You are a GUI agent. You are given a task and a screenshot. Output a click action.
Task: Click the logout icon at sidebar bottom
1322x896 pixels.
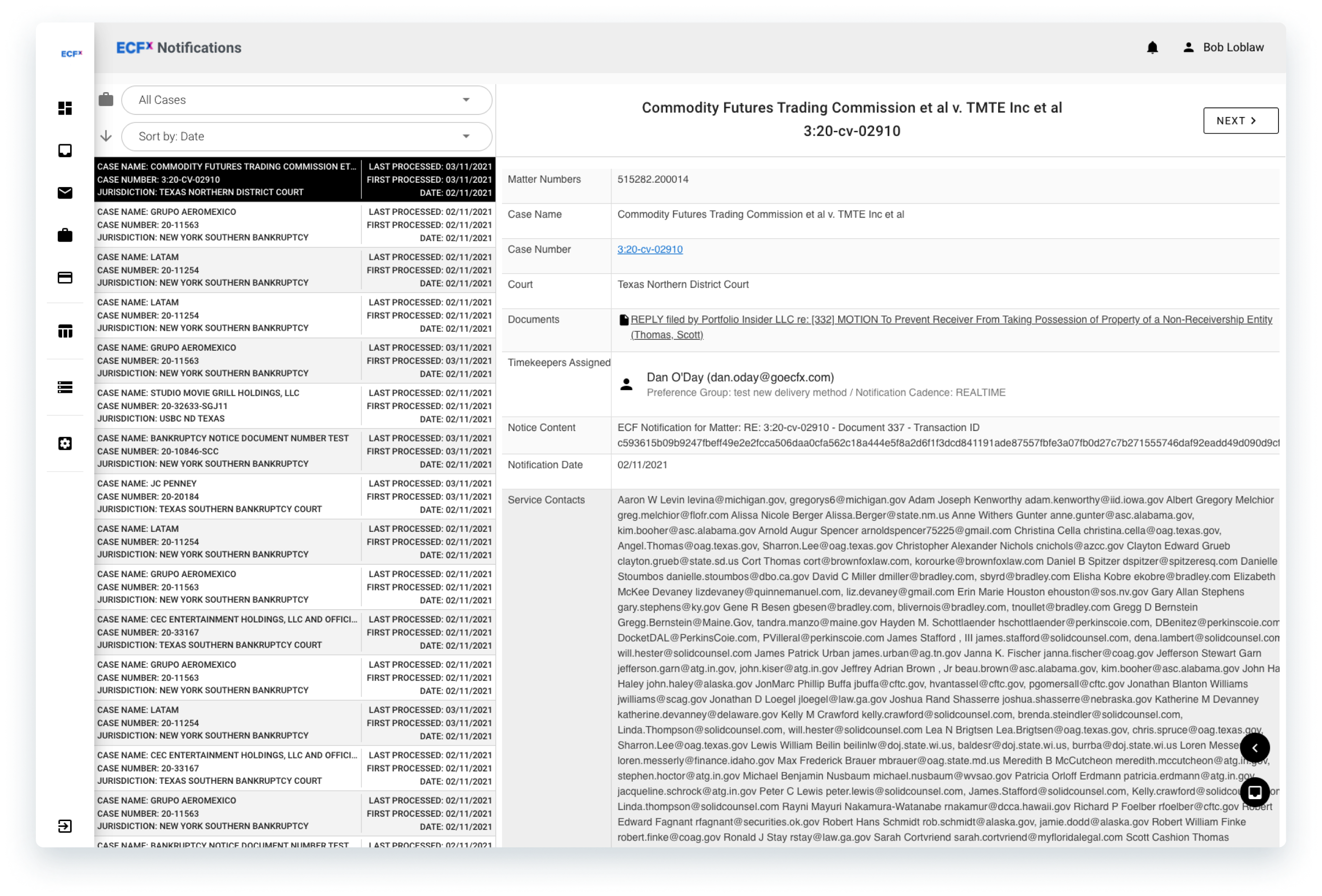point(65,826)
